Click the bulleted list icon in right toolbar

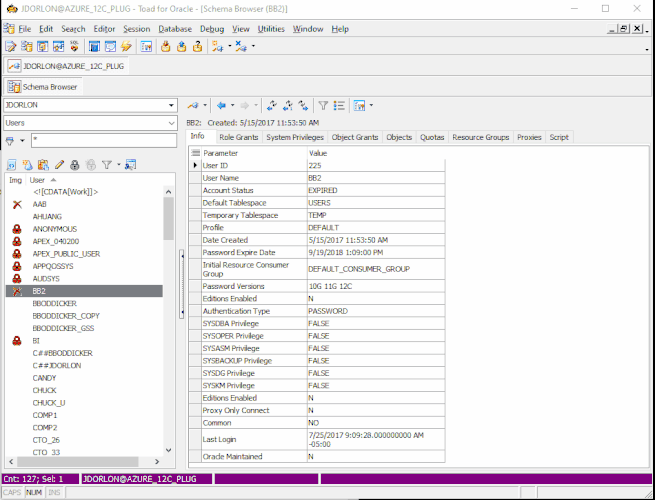tap(339, 106)
